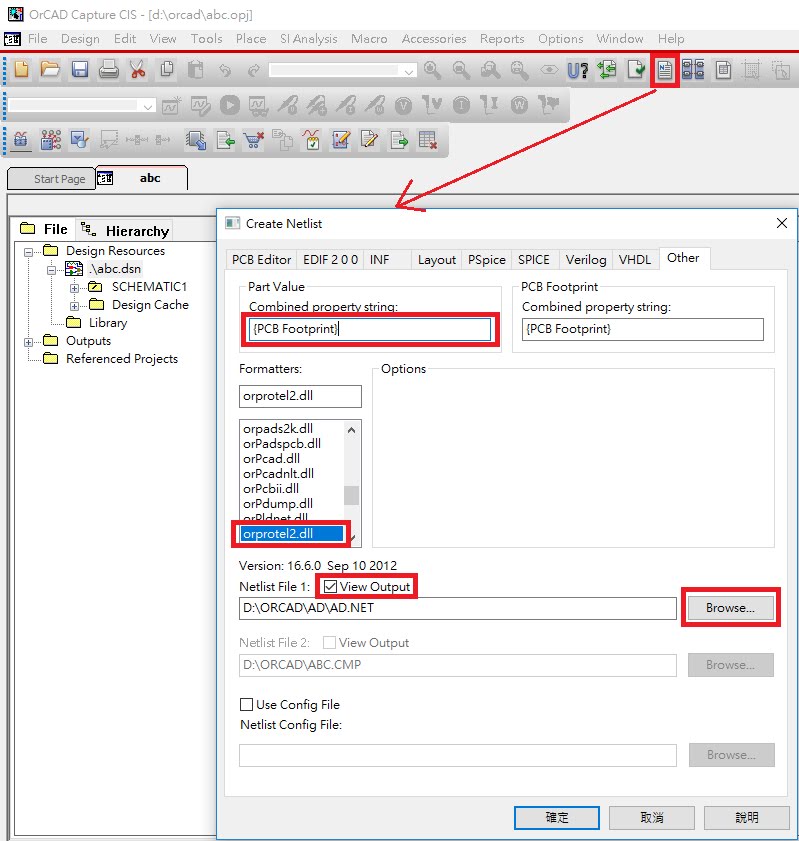Click the Cross Reference Parts icon
The height and width of the screenshot is (841, 799).
click(693, 70)
